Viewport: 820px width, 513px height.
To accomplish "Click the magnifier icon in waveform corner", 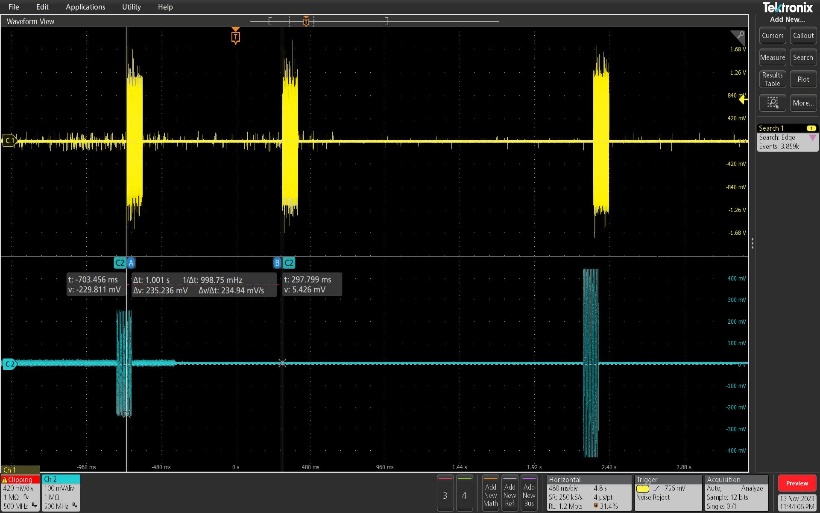I will (x=741, y=35).
